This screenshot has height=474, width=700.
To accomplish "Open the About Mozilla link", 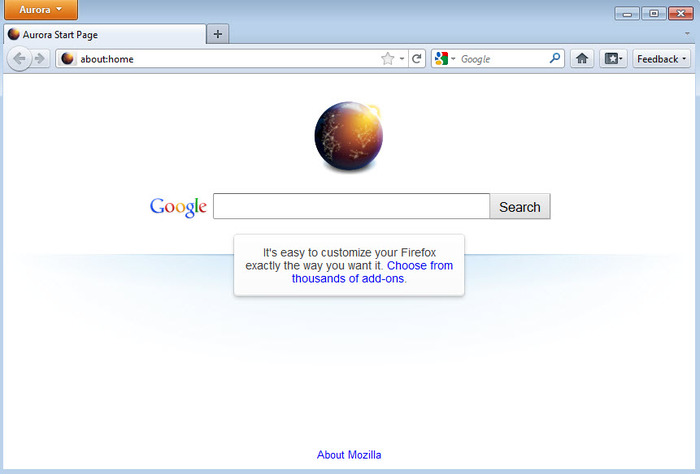I will (349, 455).
